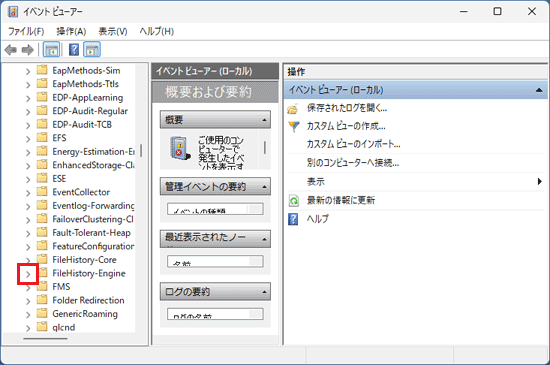Image resolution: width=550 pixels, height=365 pixels.
Task: Click the Forward arrow toolbar icon
Action: [x=28, y=50]
